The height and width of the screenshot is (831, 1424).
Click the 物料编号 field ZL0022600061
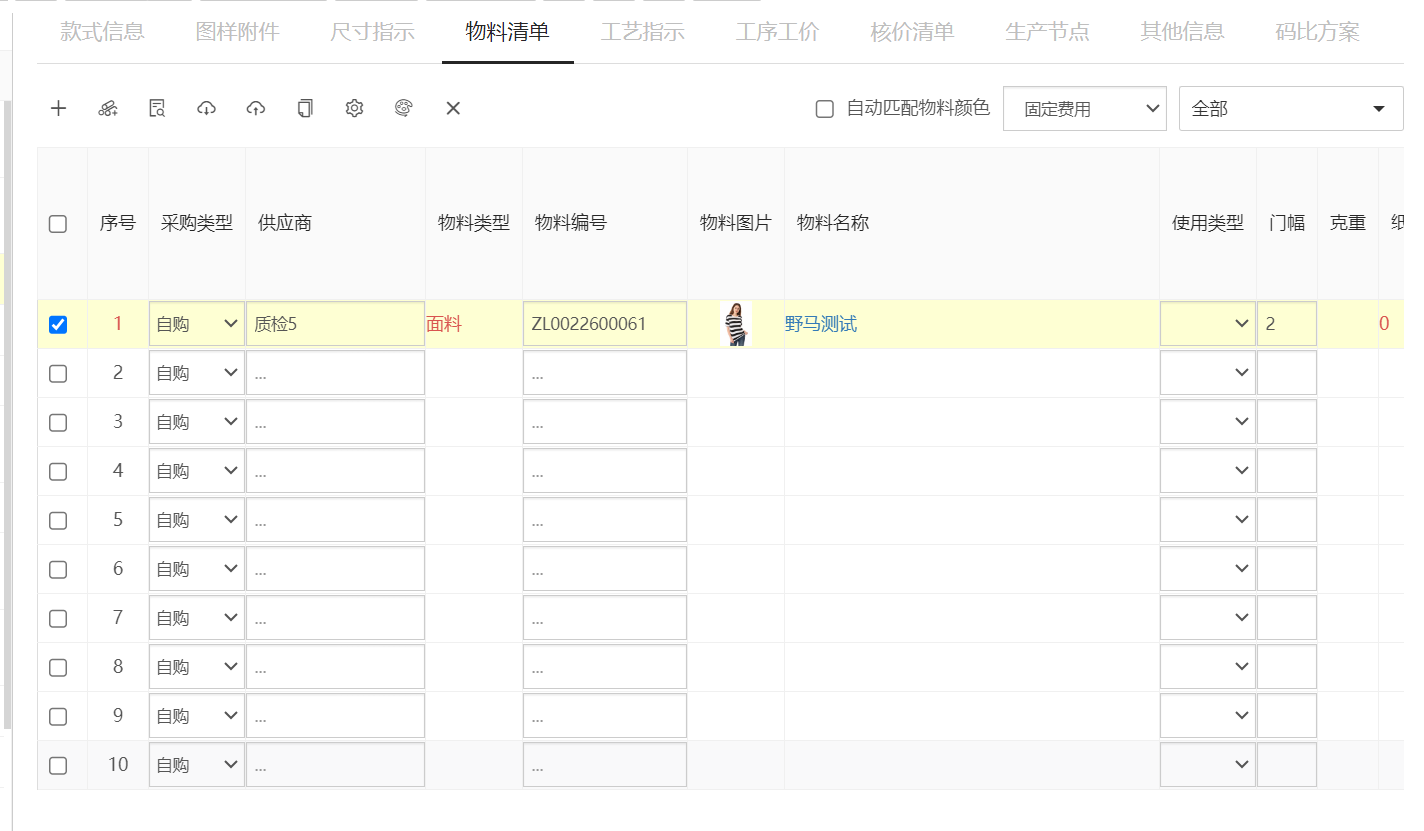(604, 324)
